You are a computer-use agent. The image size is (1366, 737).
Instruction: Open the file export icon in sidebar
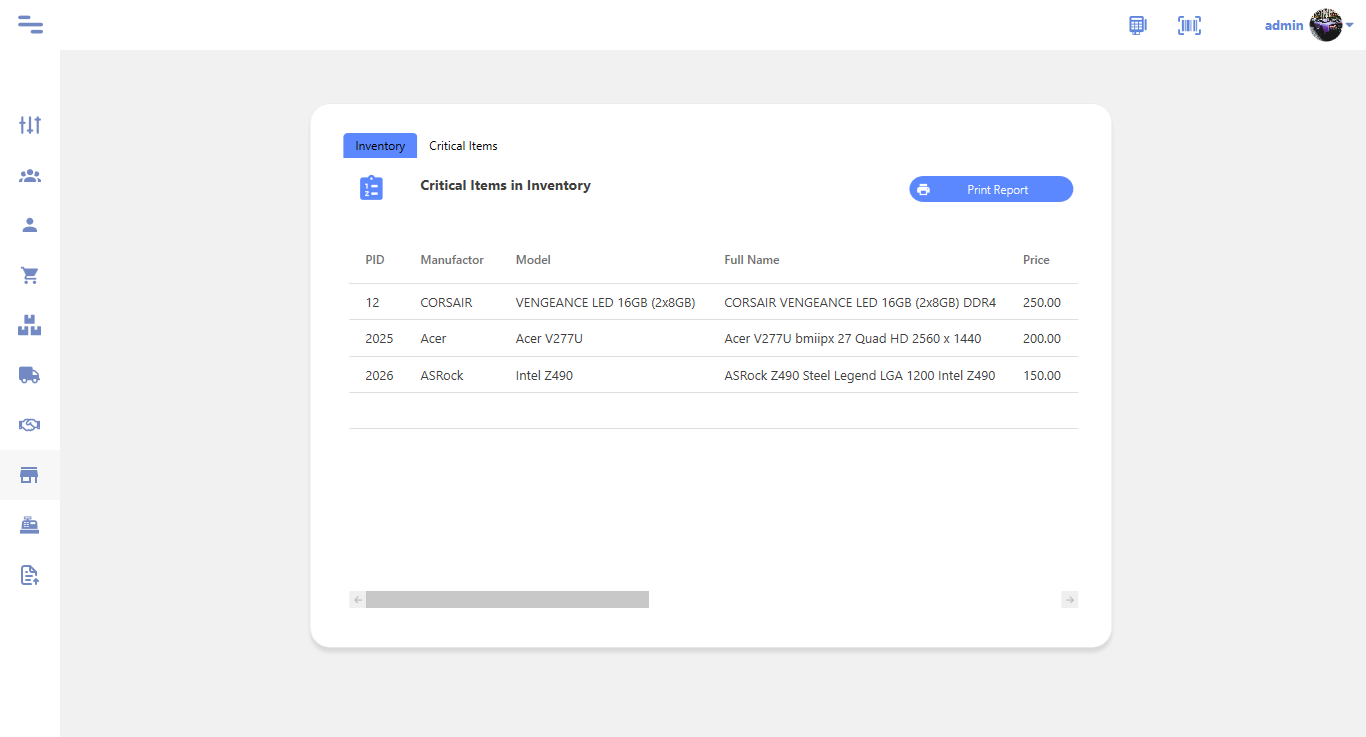coord(30,575)
